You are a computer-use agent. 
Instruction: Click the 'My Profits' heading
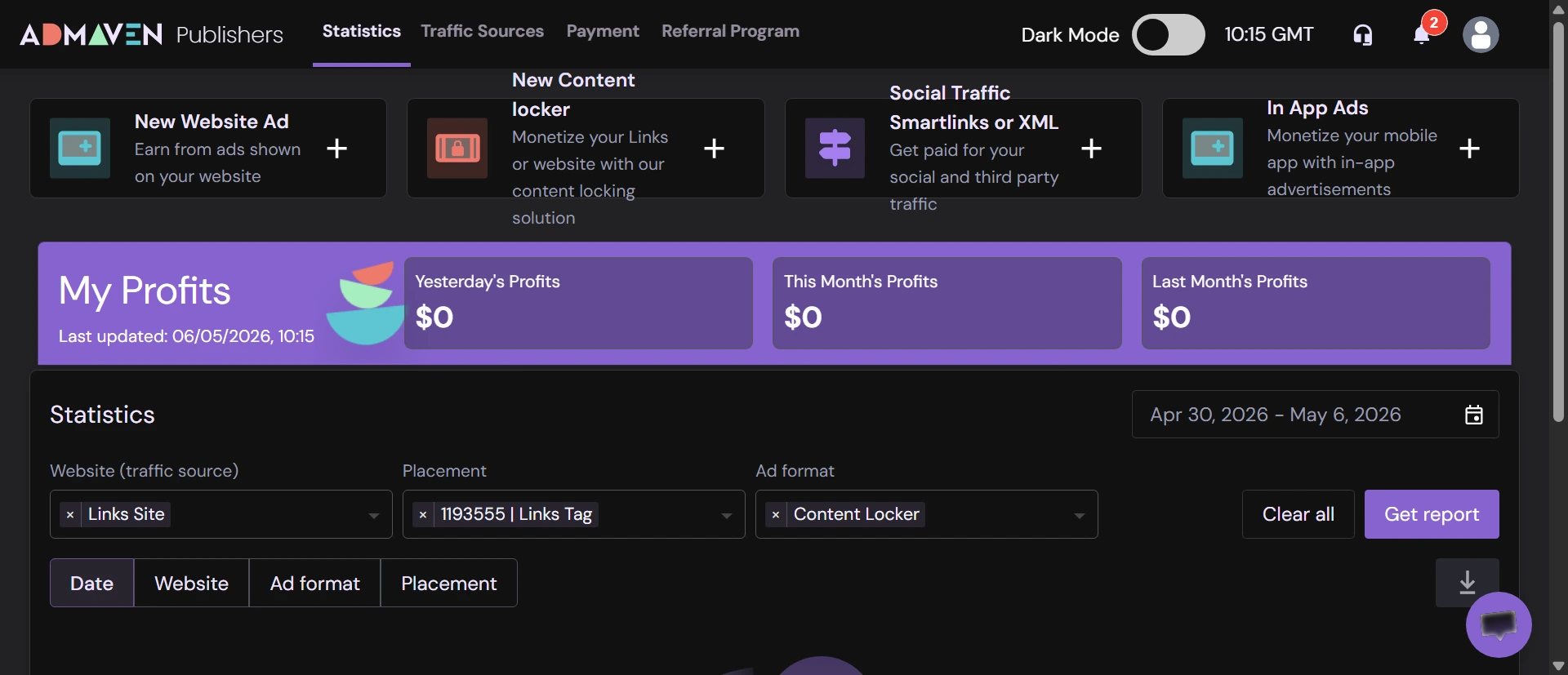(145, 291)
